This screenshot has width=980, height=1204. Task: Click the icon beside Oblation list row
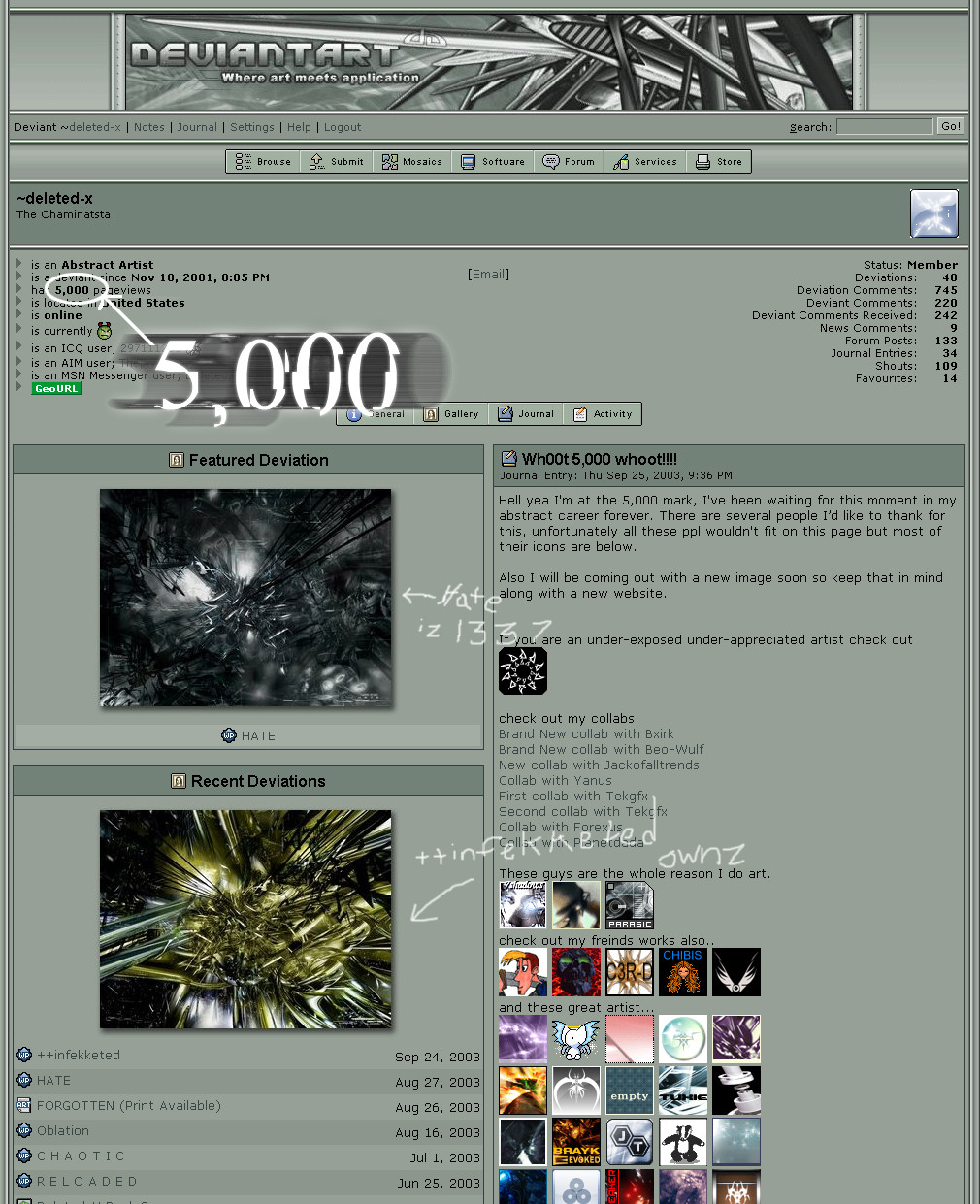24,1130
